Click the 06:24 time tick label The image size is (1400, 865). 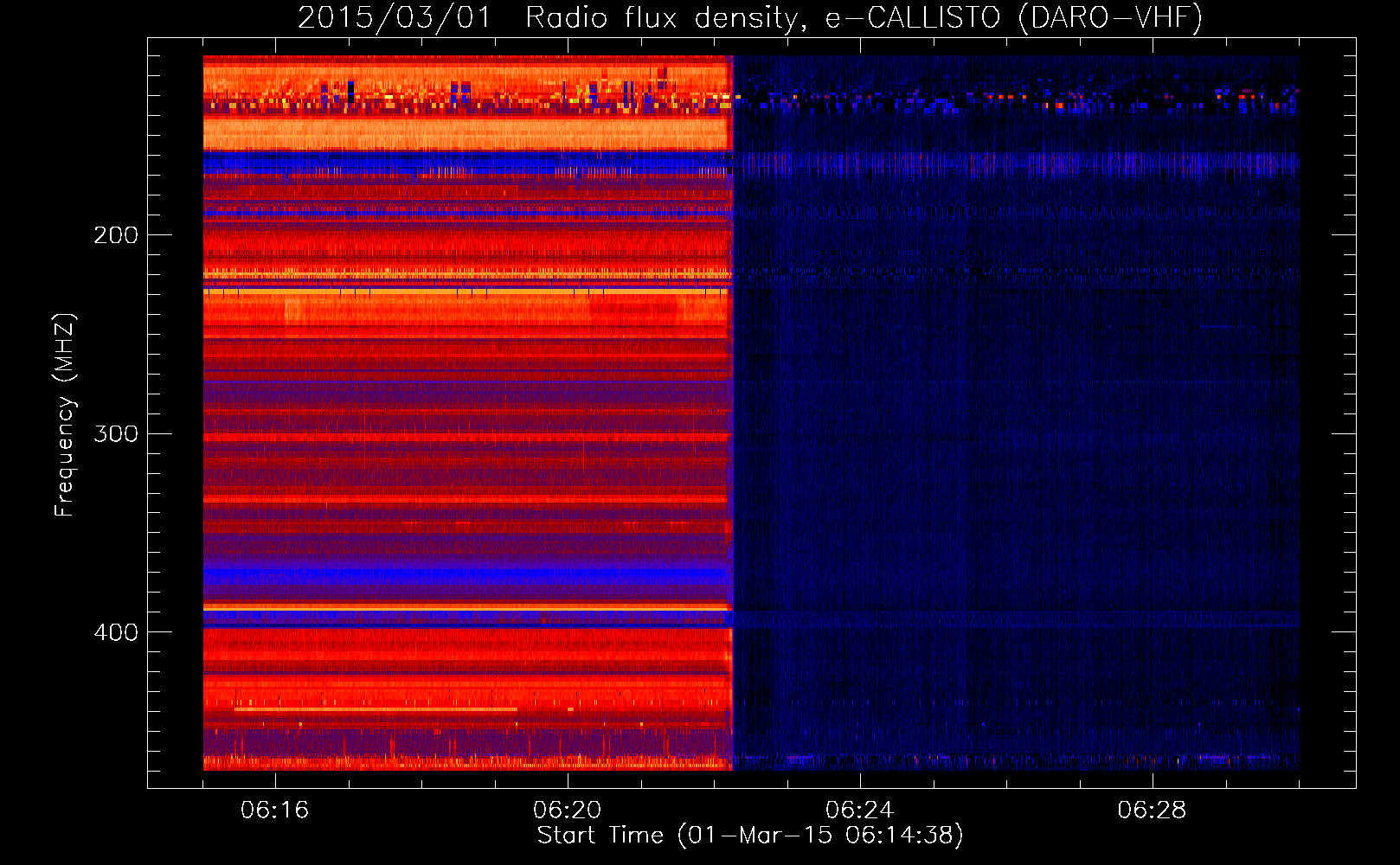point(859,811)
